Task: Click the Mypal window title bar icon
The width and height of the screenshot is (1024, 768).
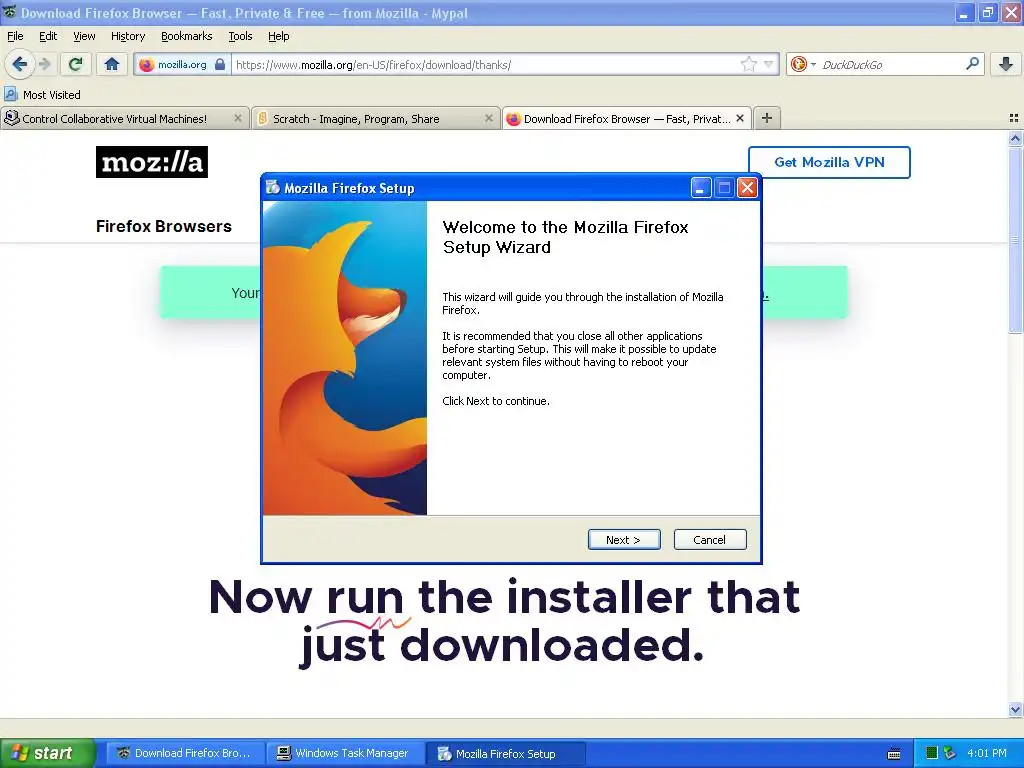Action: click(9, 12)
